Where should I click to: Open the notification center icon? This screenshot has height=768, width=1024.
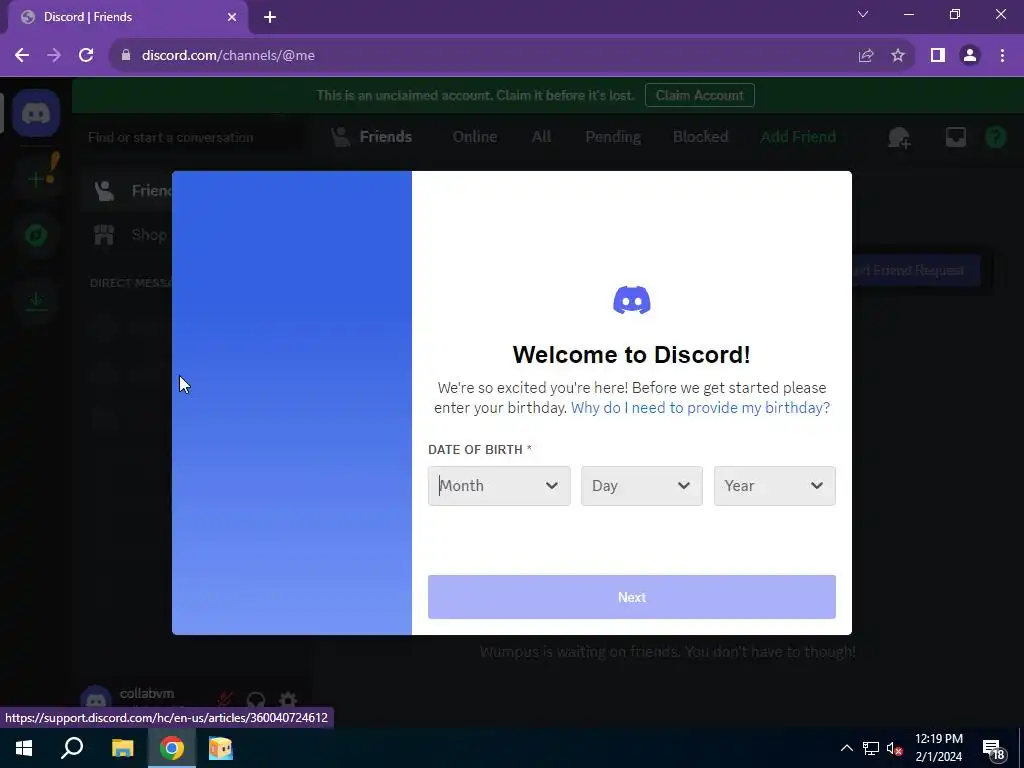pyautogui.click(x=993, y=750)
